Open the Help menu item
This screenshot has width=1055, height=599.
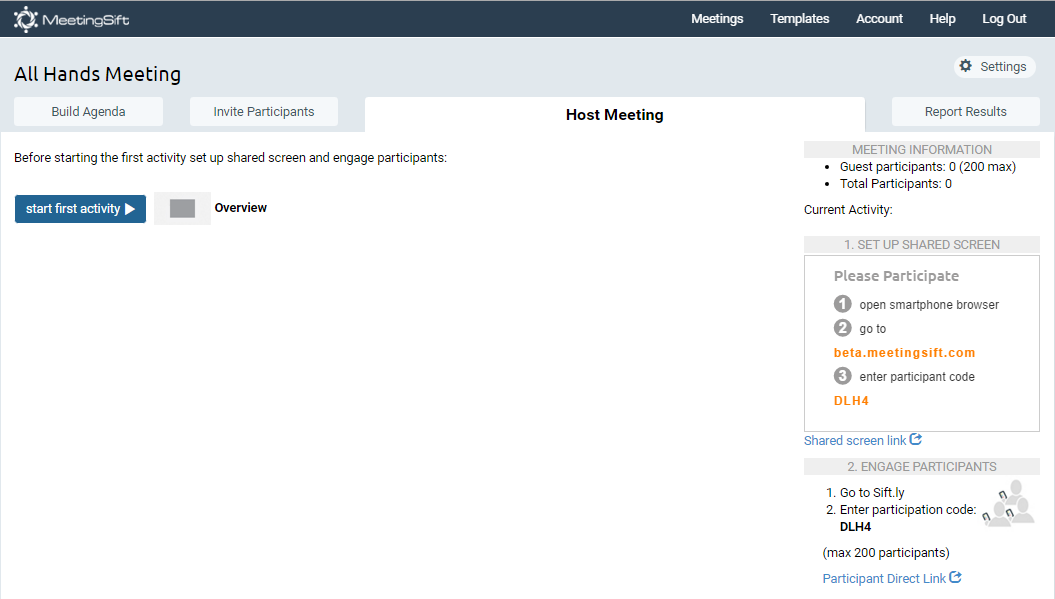942,19
